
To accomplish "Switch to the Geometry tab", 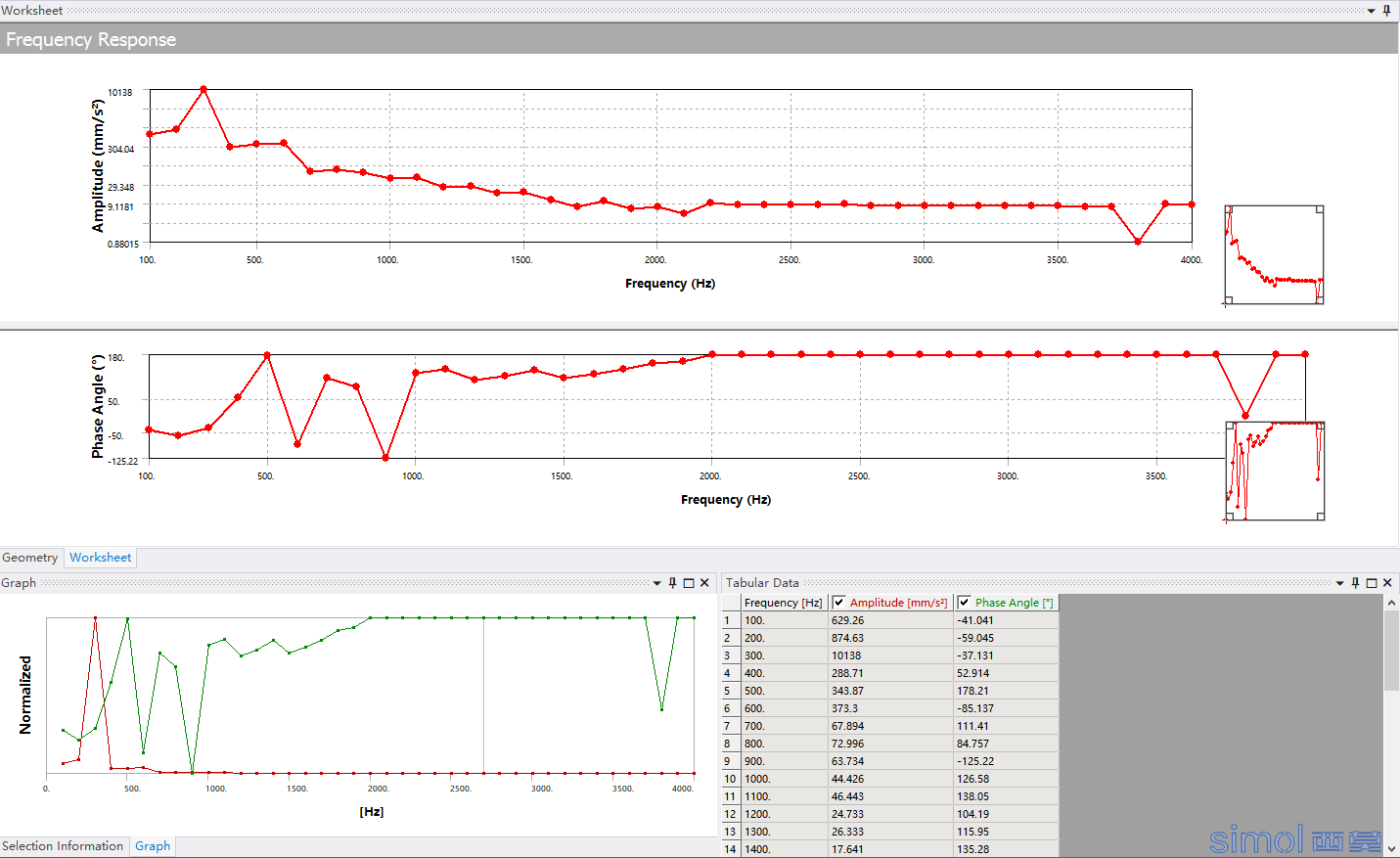I will point(30,558).
